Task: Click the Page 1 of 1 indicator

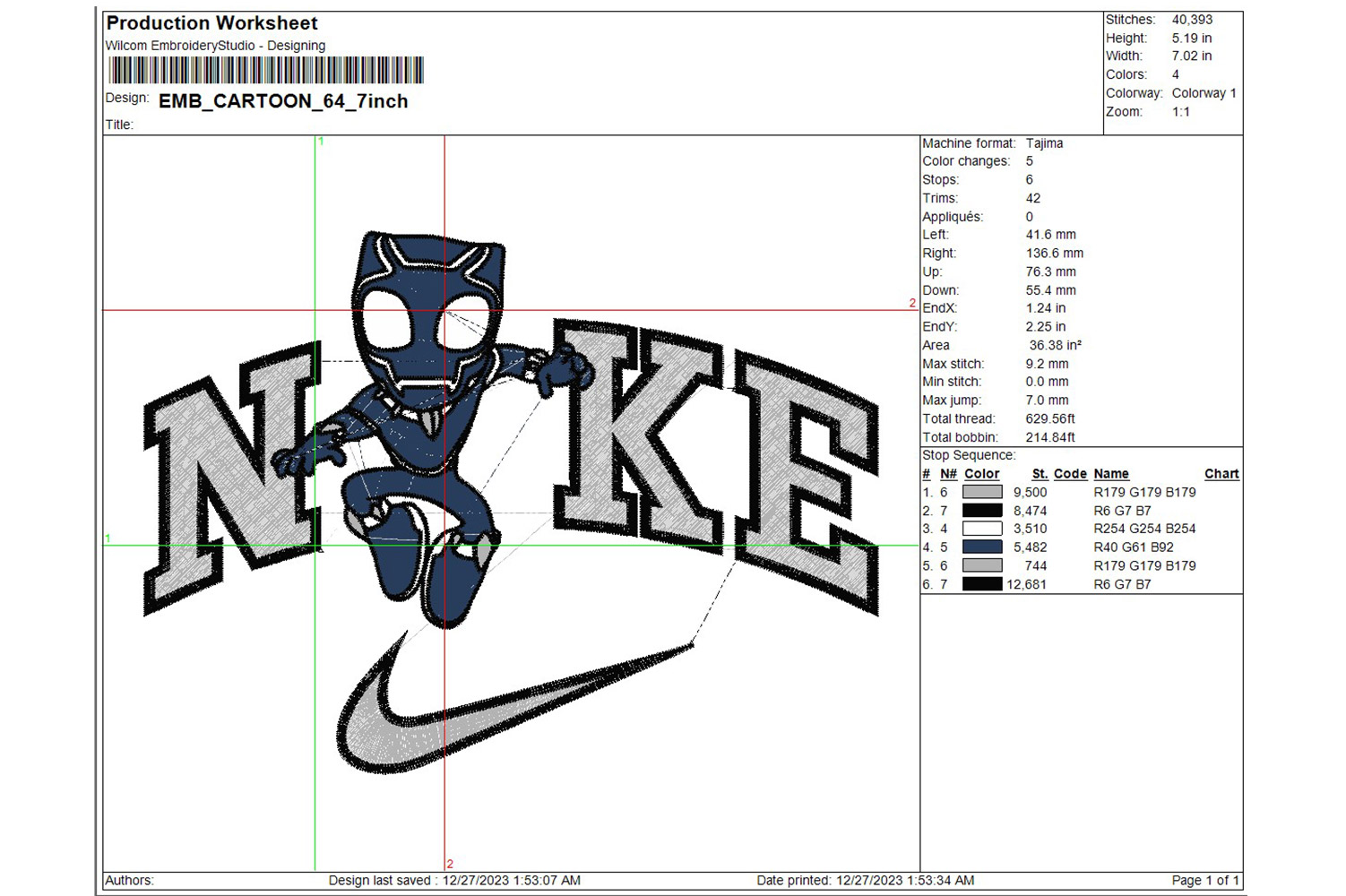Action: click(x=1204, y=880)
